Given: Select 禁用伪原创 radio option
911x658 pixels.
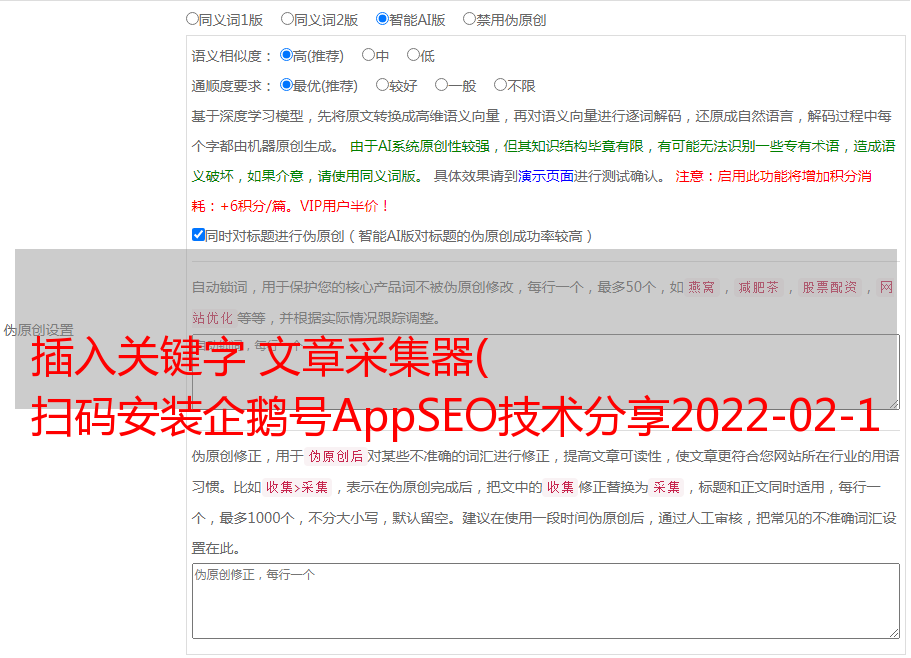Looking at the screenshot, I should click(x=469, y=19).
